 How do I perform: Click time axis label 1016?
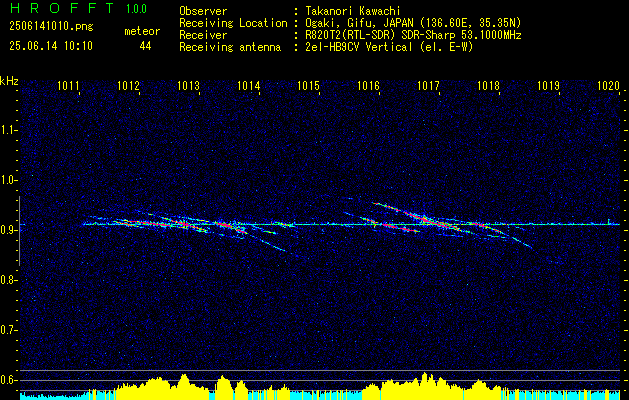368,85
